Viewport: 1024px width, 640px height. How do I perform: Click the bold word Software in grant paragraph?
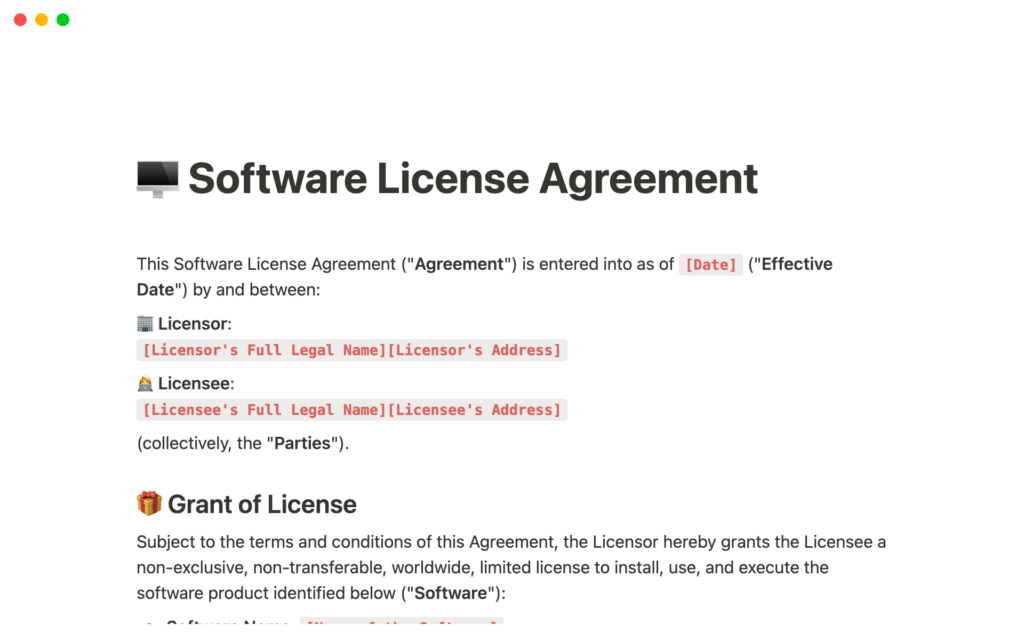(450, 592)
